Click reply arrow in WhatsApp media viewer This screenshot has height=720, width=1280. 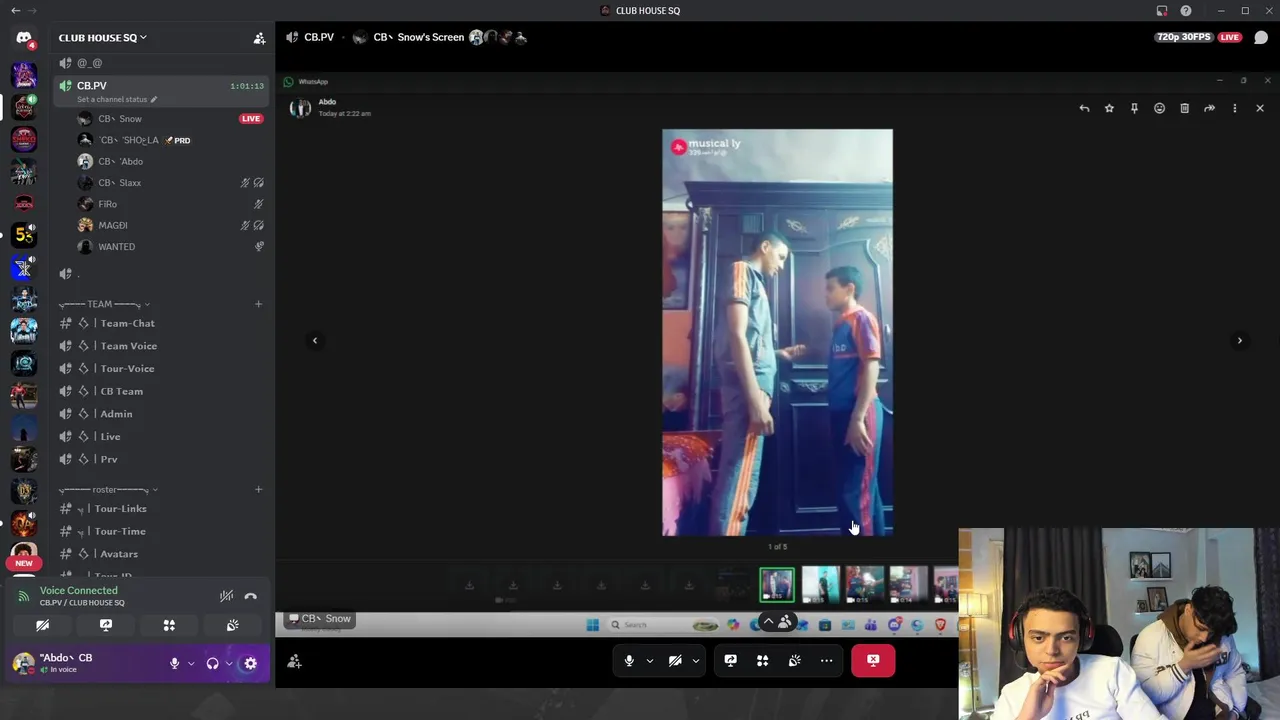click(1084, 108)
